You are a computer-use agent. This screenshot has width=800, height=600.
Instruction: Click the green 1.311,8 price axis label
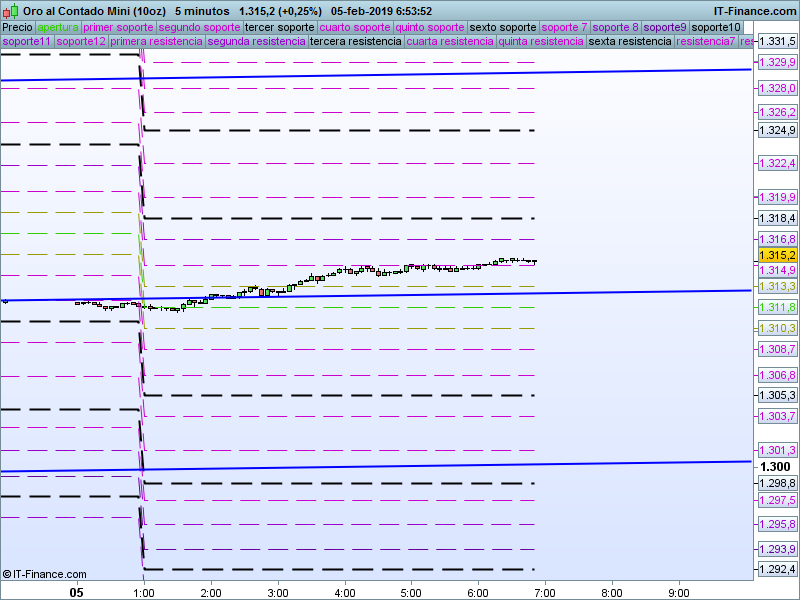[778, 307]
